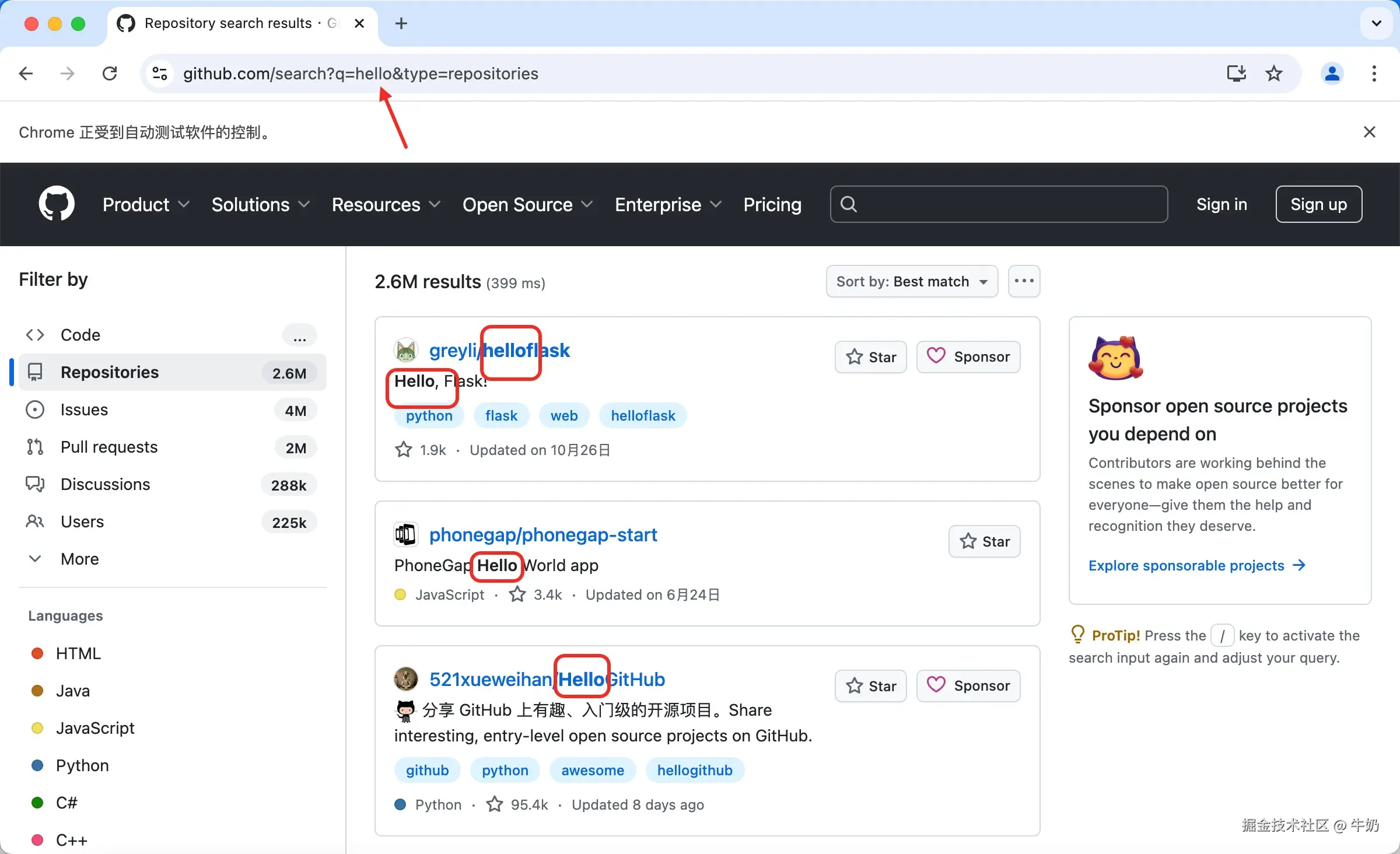This screenshot has height=854, width=1400.
Task: Open the three-dot results options menu
Action: pyautogui.click(x=1024, y=281)
